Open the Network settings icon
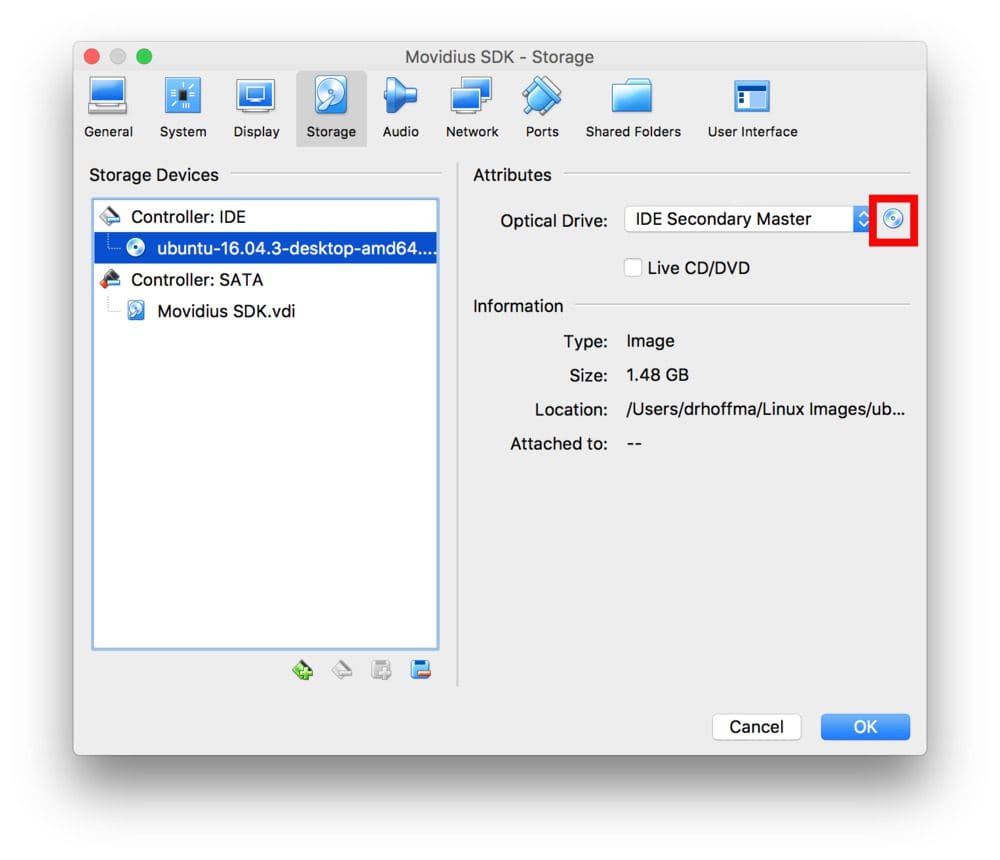 [471, 107]
